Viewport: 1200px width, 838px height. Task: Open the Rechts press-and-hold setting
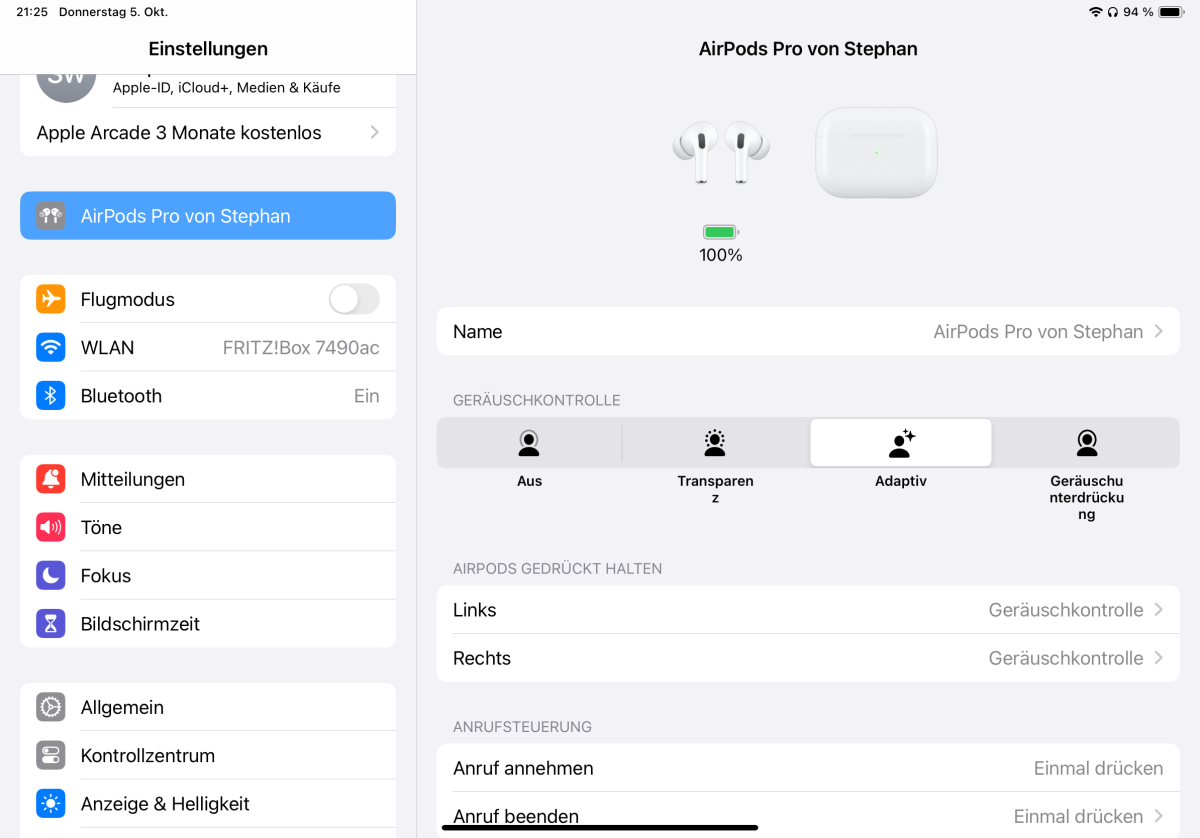pyautogui.click(x=808, y=658)
